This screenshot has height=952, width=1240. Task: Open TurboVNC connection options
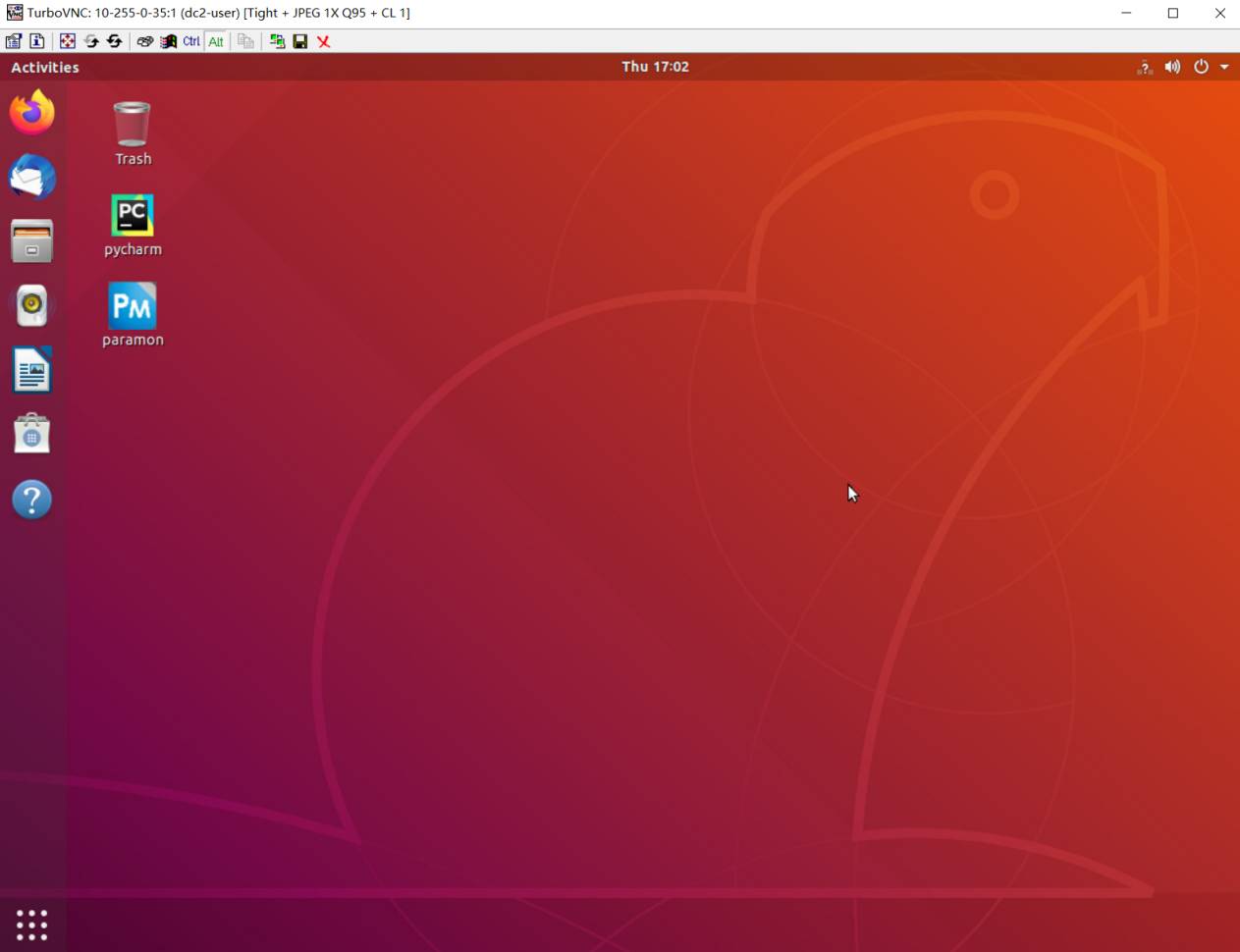pyautogui.click(x=14, y=41)
